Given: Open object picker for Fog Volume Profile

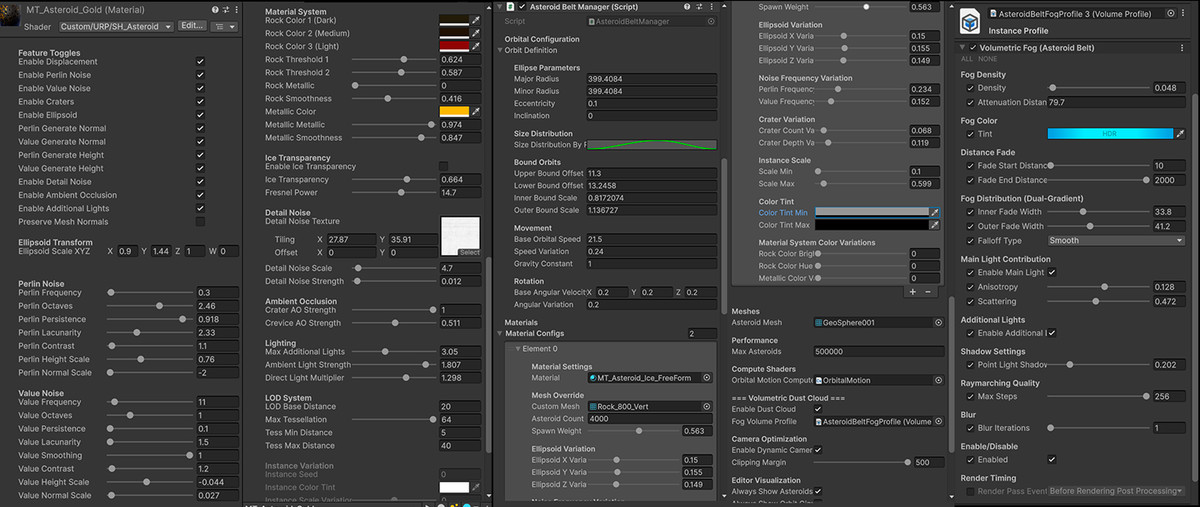Looking at the screenshot, I should coord(938,421).
